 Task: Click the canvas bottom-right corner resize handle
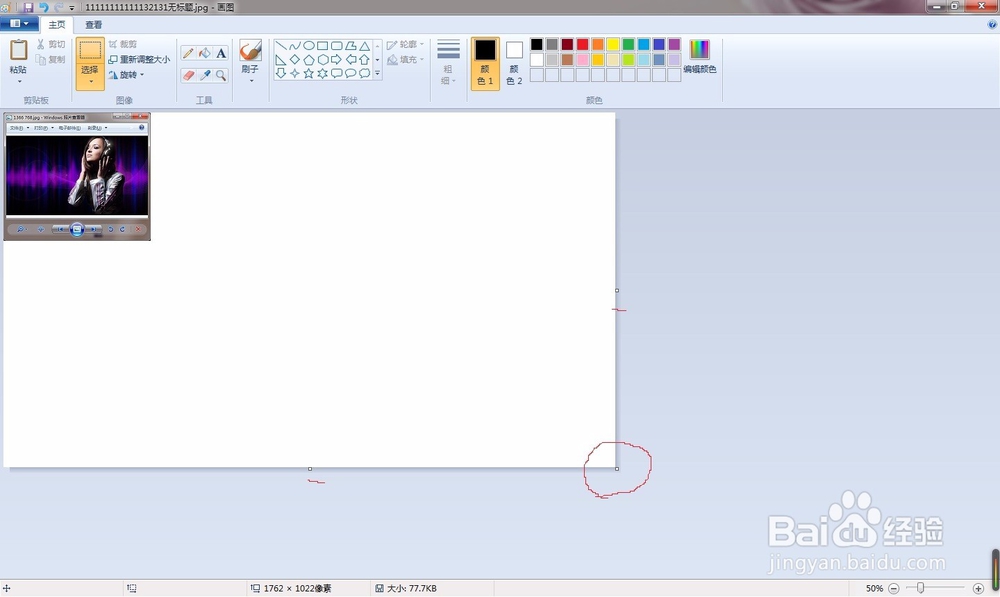(617, 469)
